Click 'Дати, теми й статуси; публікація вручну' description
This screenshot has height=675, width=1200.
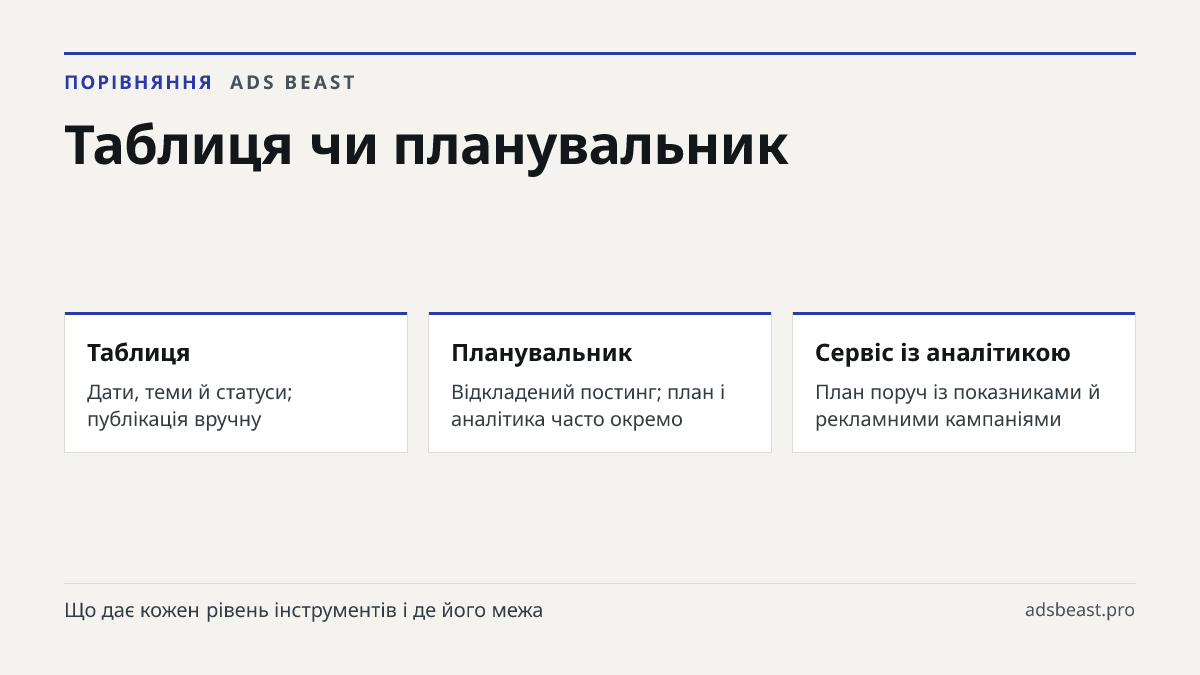(190, 406)
